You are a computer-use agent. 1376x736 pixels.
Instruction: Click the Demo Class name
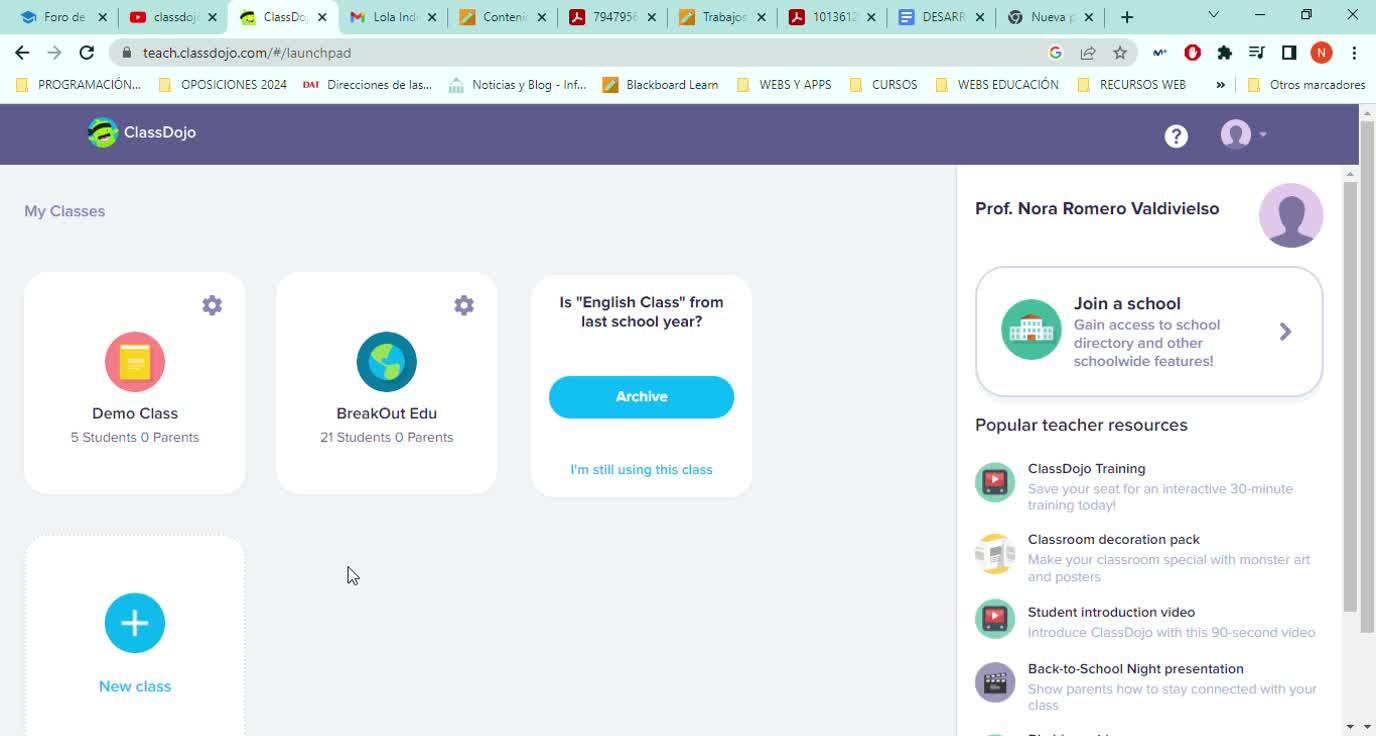pyautogui.click(x=135, y=414)
